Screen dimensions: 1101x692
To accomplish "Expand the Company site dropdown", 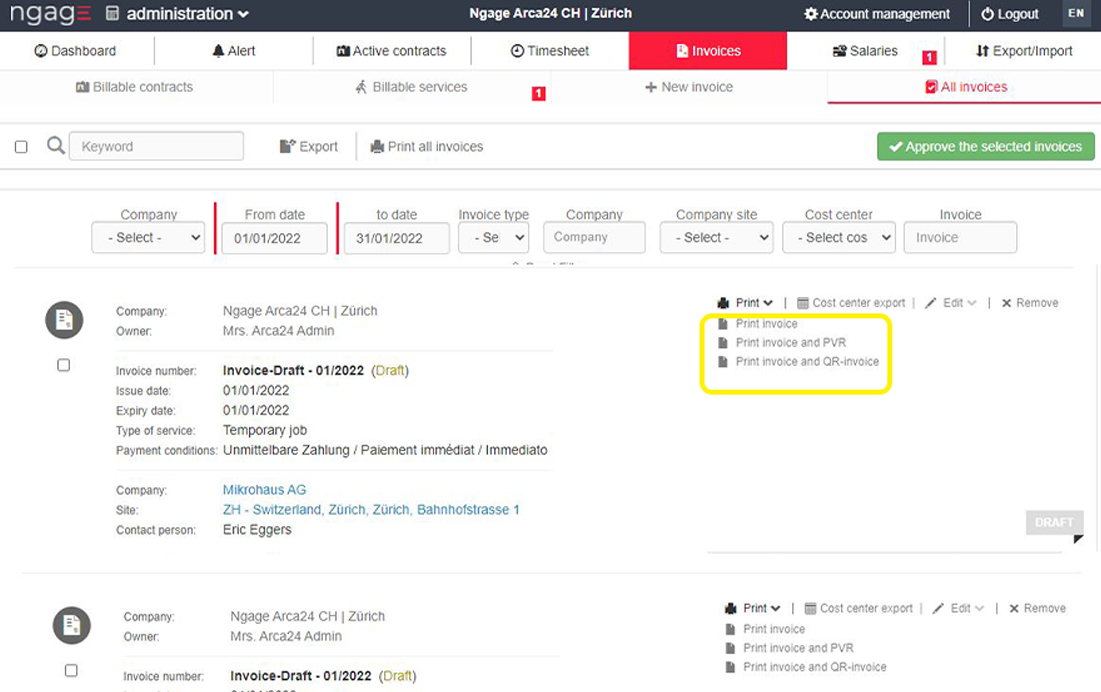I will (x=716, y=238).
